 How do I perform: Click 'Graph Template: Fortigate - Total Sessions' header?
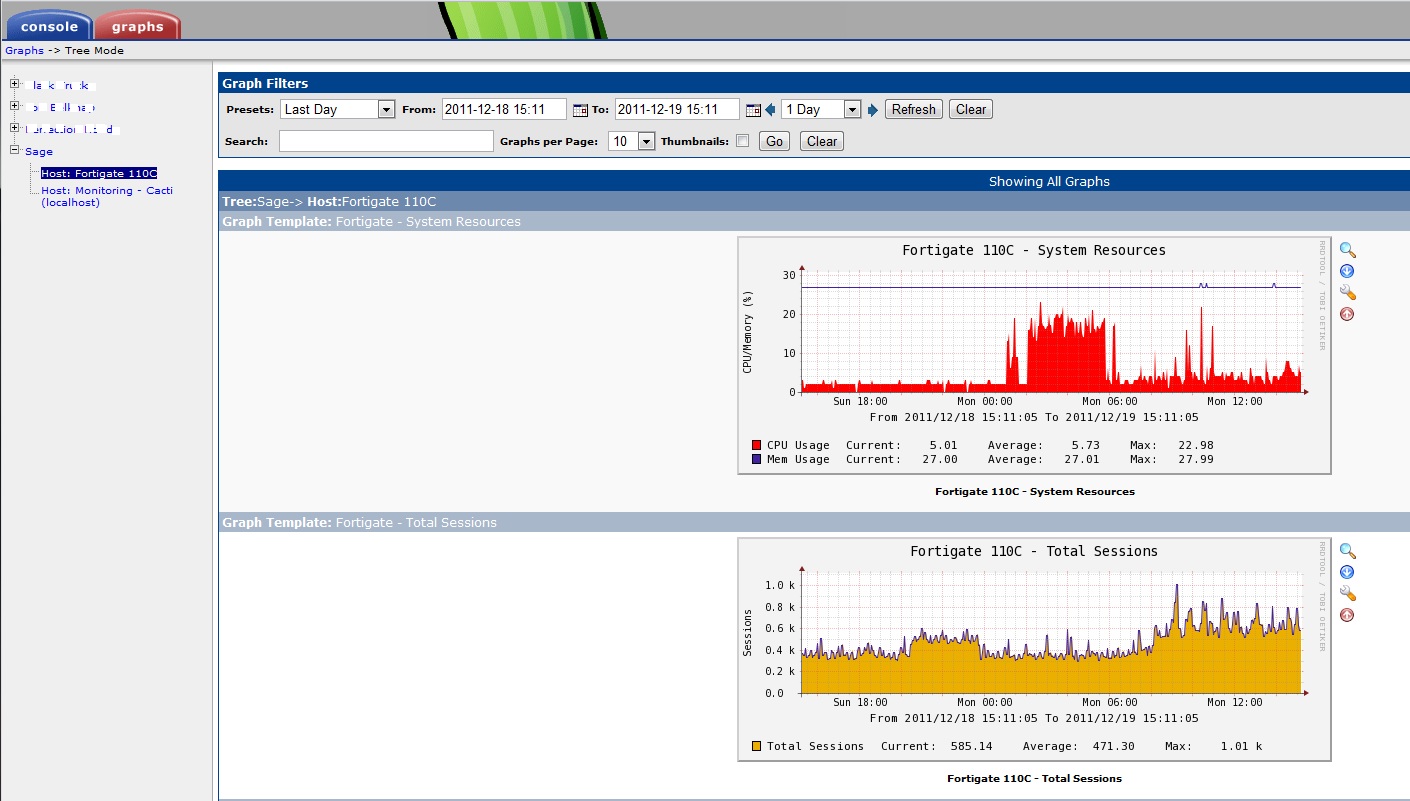359,522
